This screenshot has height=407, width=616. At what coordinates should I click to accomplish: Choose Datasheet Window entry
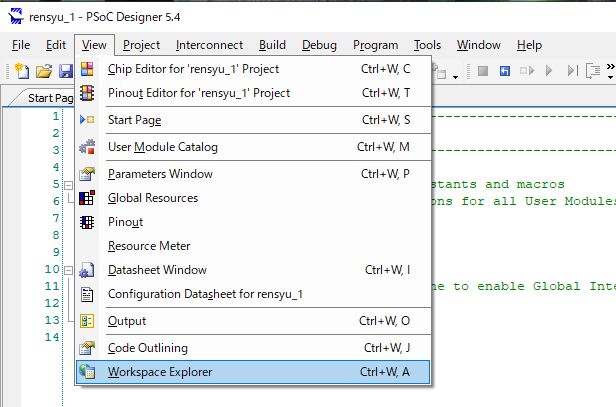coord(253,270)
